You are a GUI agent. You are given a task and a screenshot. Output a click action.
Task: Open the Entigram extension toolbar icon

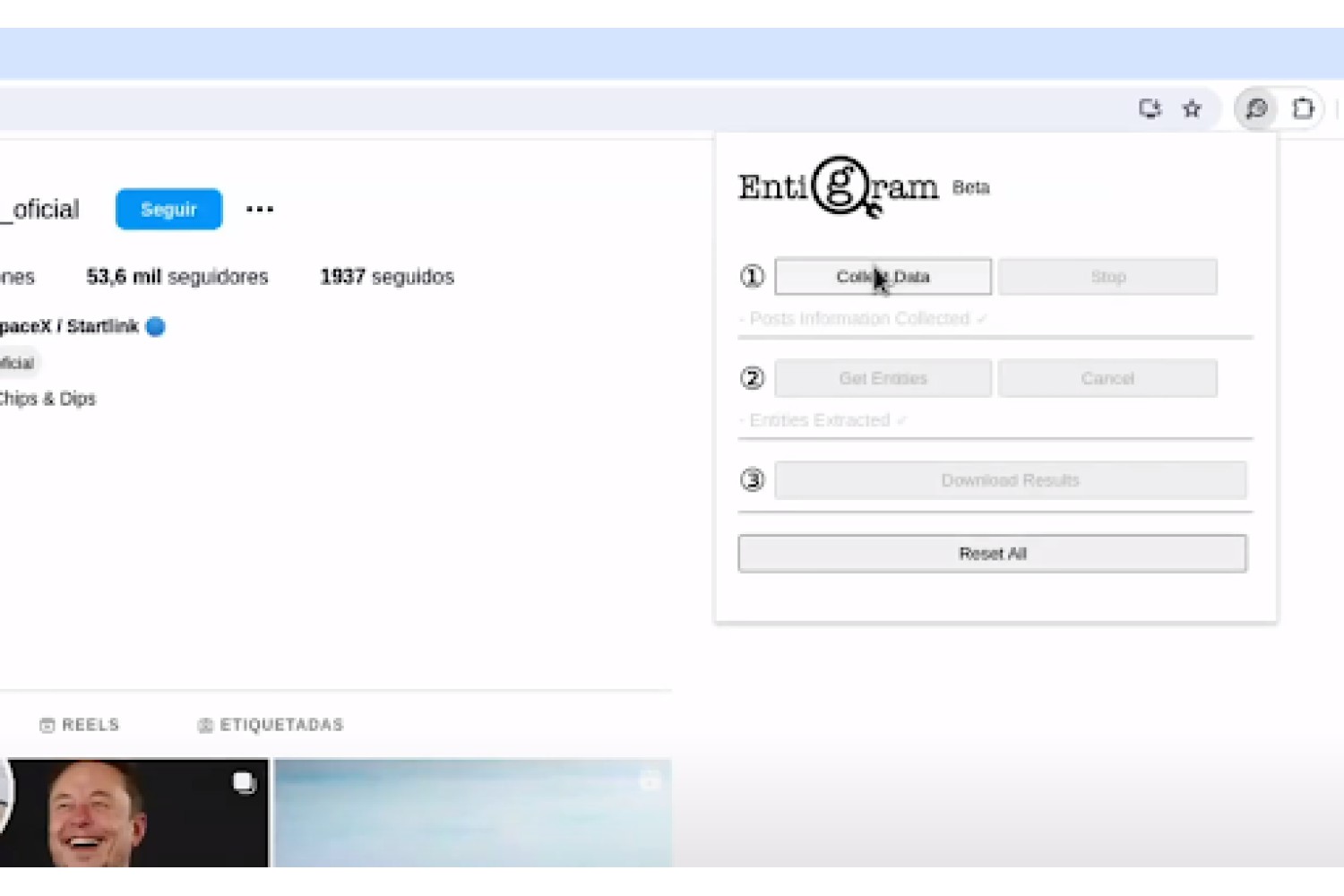click(1256, 109)
